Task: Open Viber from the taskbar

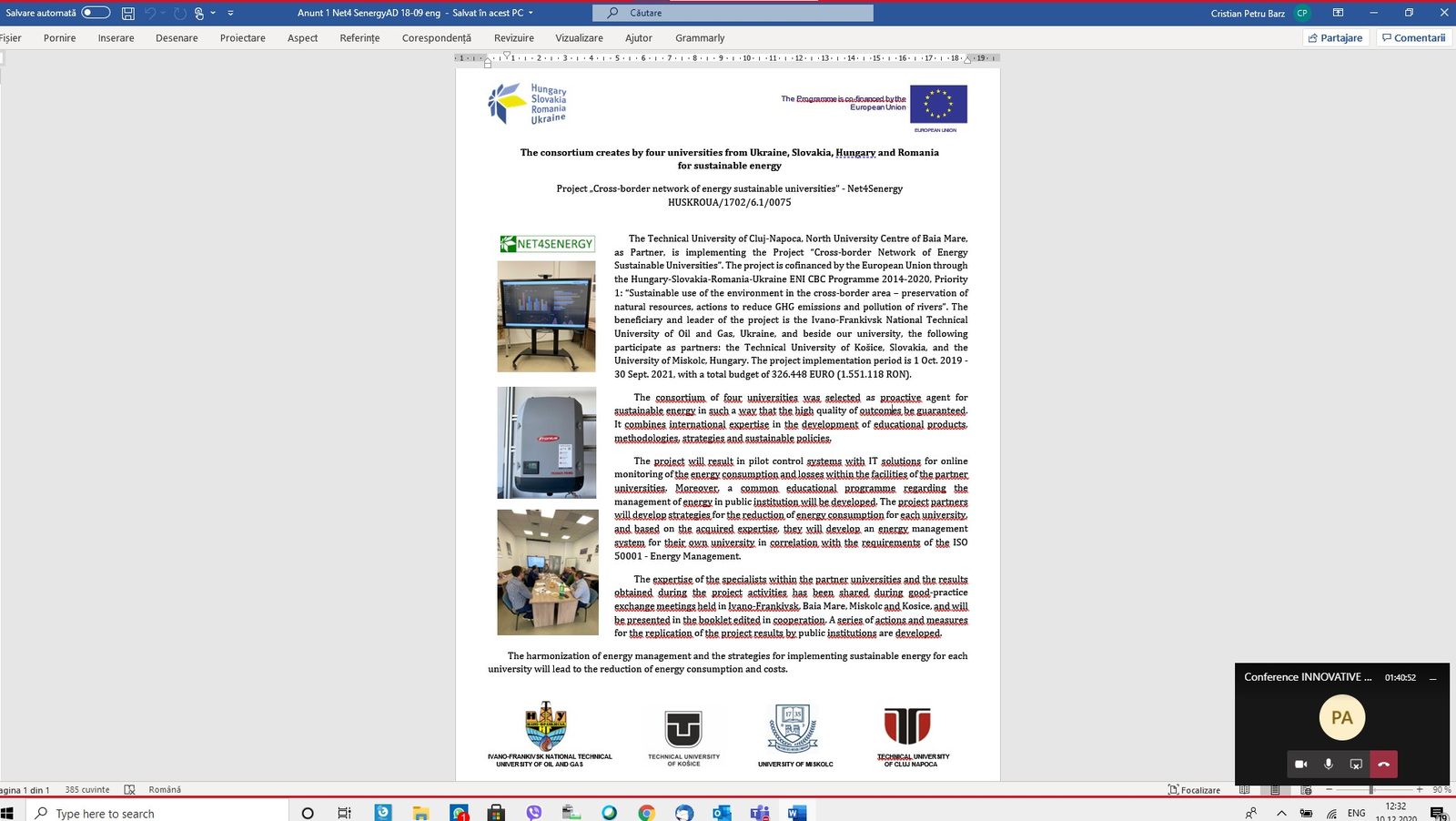Action: tap(534, 813)
